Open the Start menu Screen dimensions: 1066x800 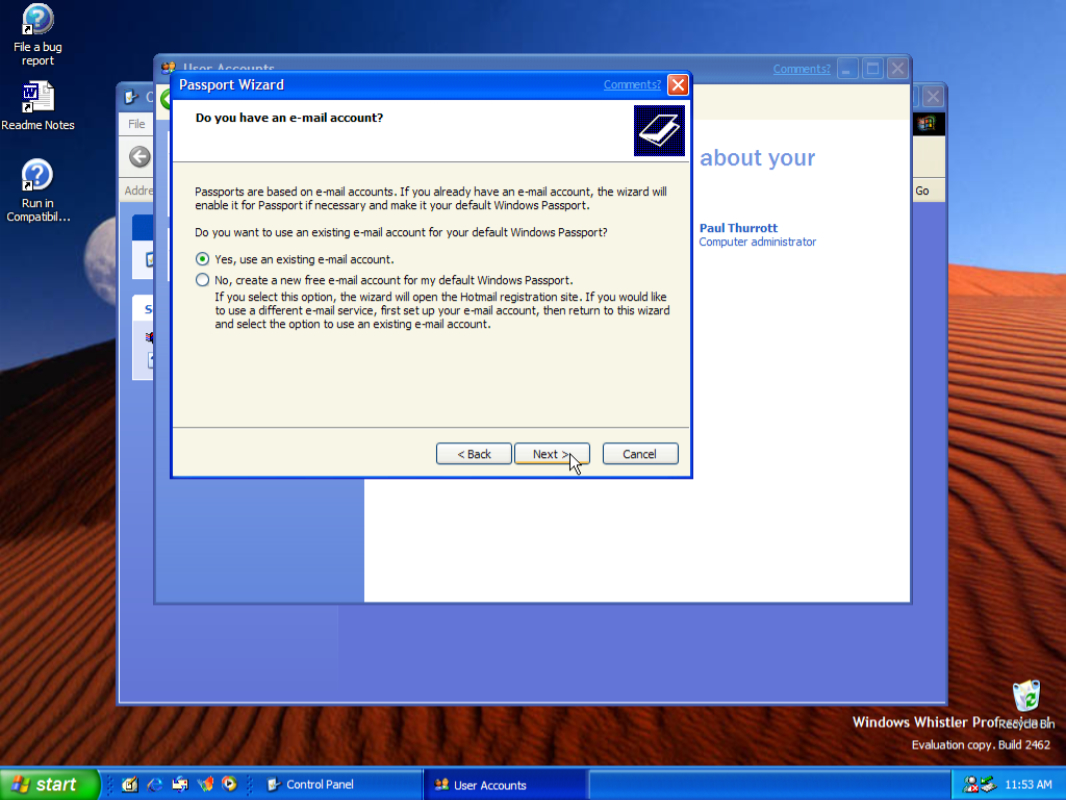click(49, 785)
